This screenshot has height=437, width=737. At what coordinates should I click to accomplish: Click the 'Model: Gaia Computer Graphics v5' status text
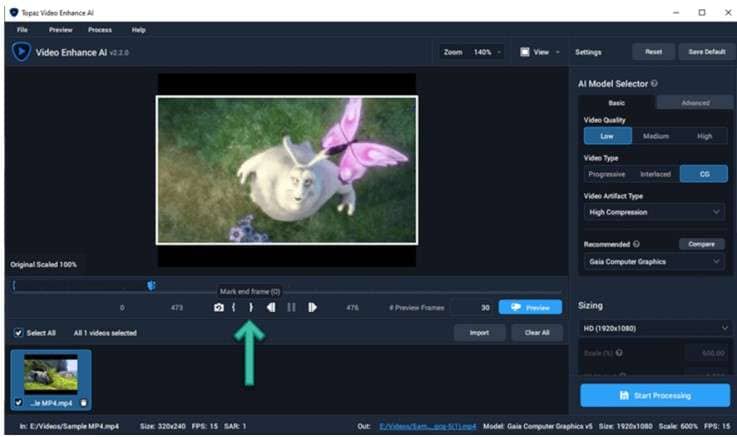pos(538,426)
